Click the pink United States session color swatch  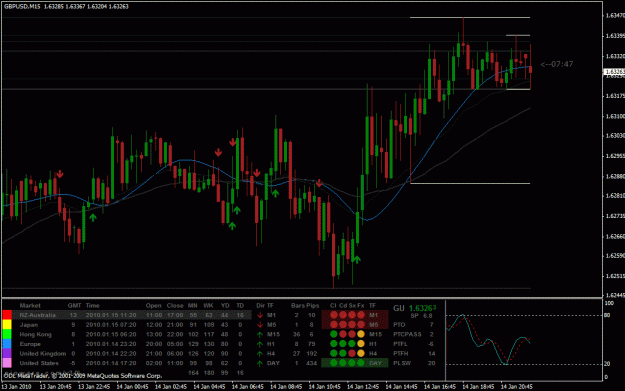tap(7, 363)
